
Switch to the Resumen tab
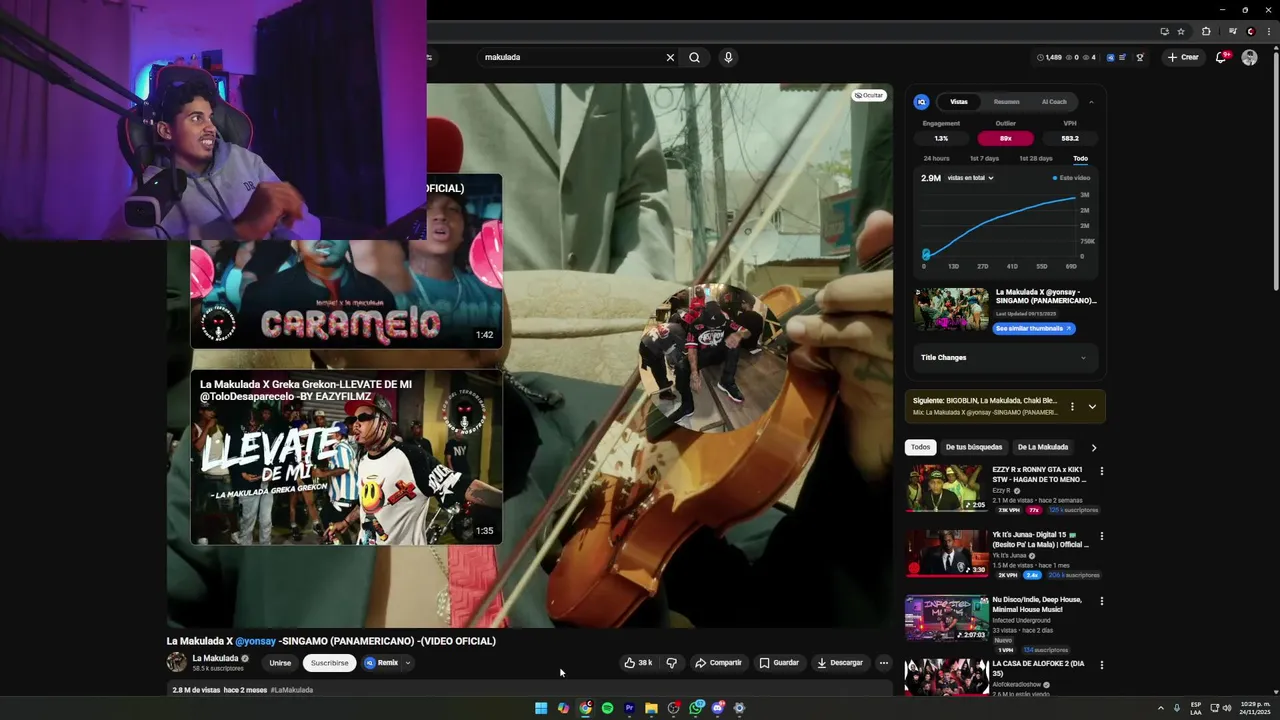pos(1007,102)
